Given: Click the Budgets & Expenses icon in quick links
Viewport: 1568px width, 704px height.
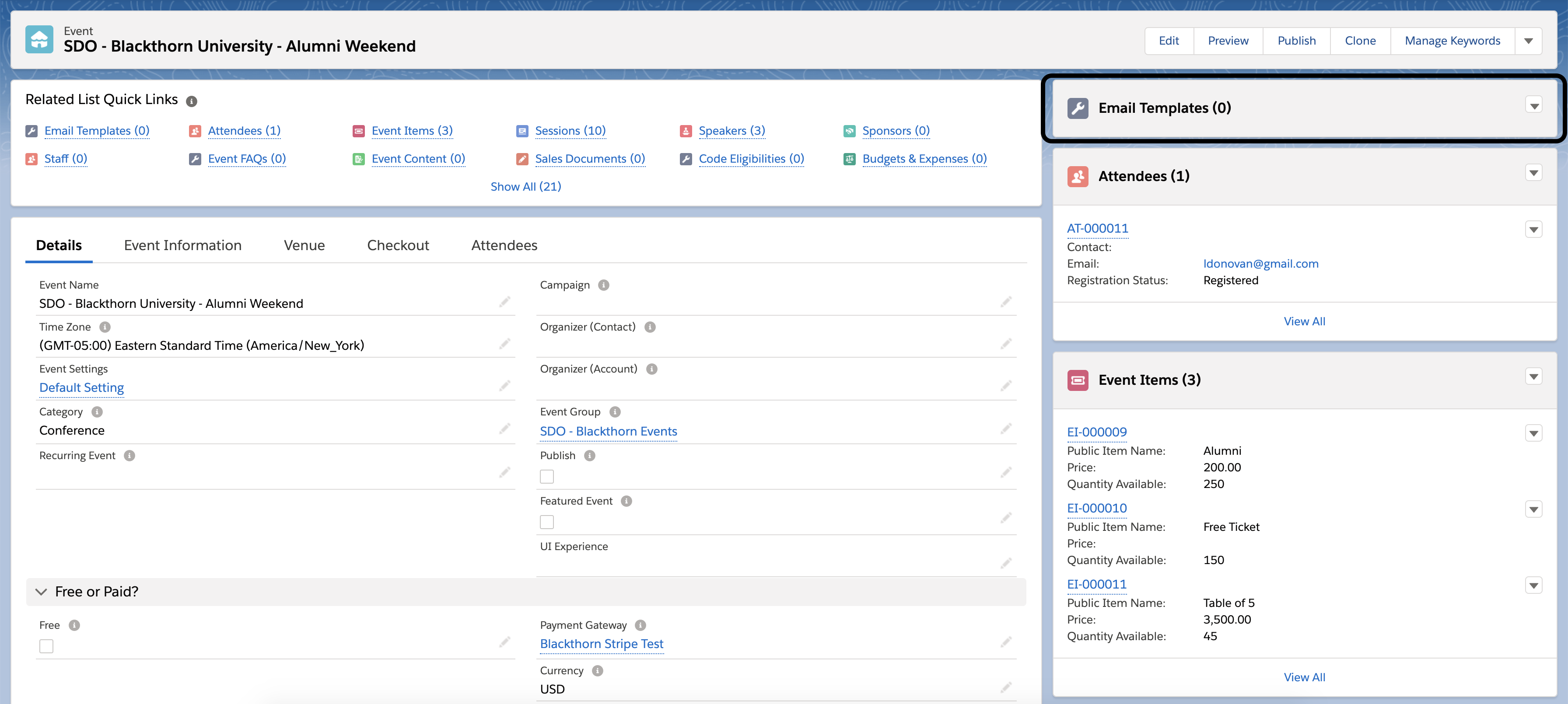Looking at the screenshot, I should [850, 159].
